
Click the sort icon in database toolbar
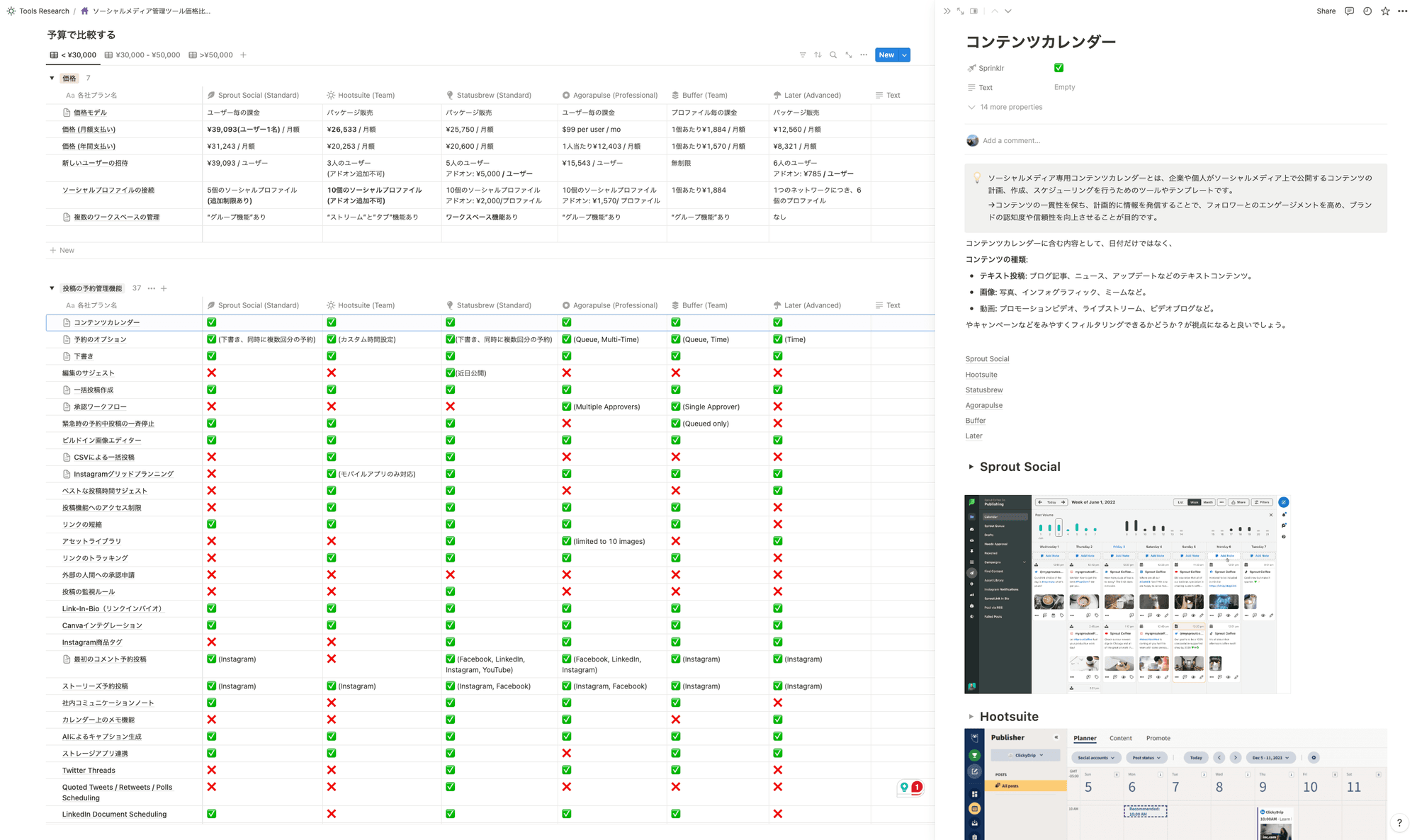tap(818, 55)
